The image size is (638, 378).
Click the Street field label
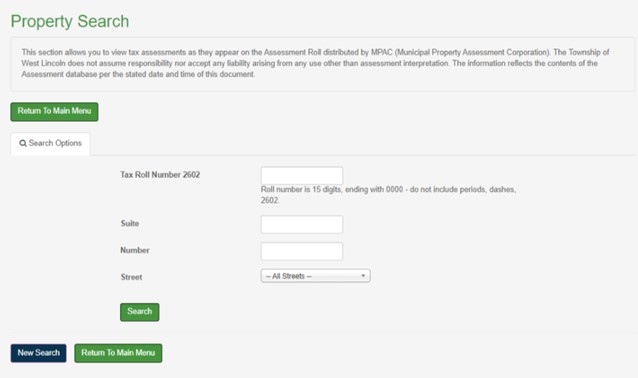[x=131, y=277]
